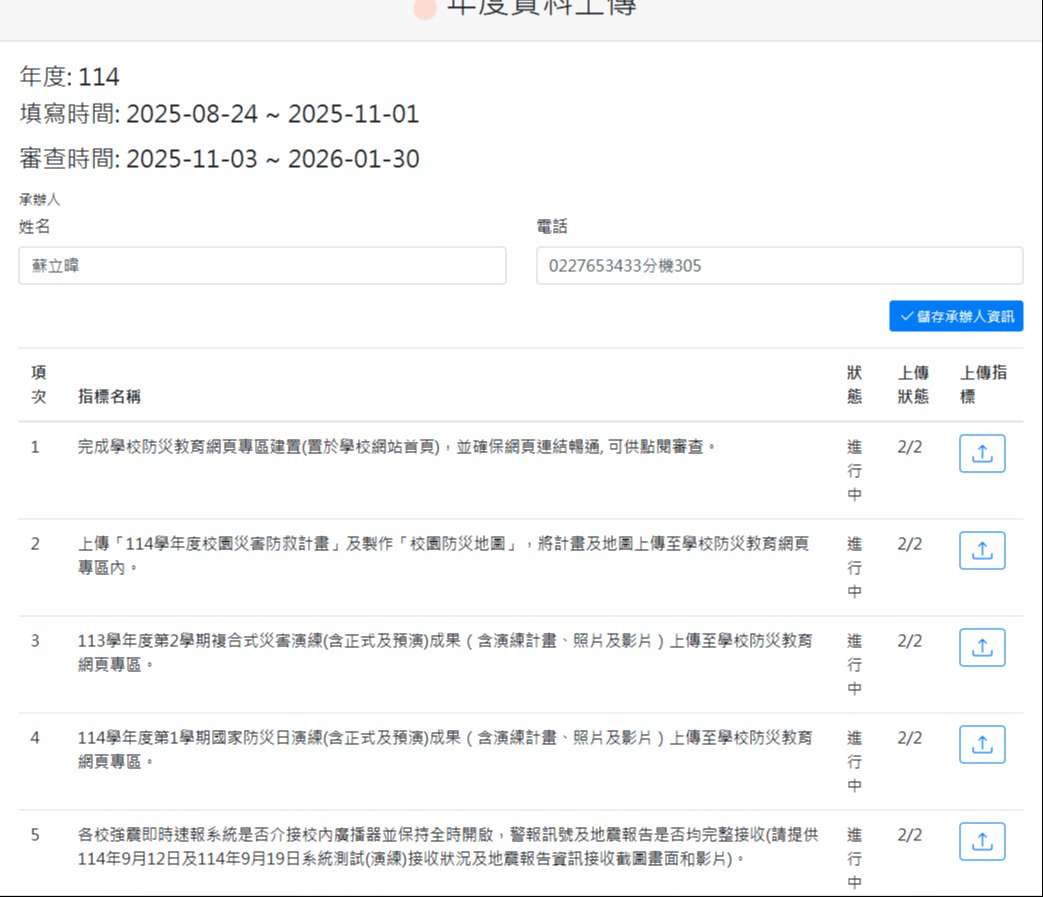Click 進行中 status of row 3

tap(854, 664)
